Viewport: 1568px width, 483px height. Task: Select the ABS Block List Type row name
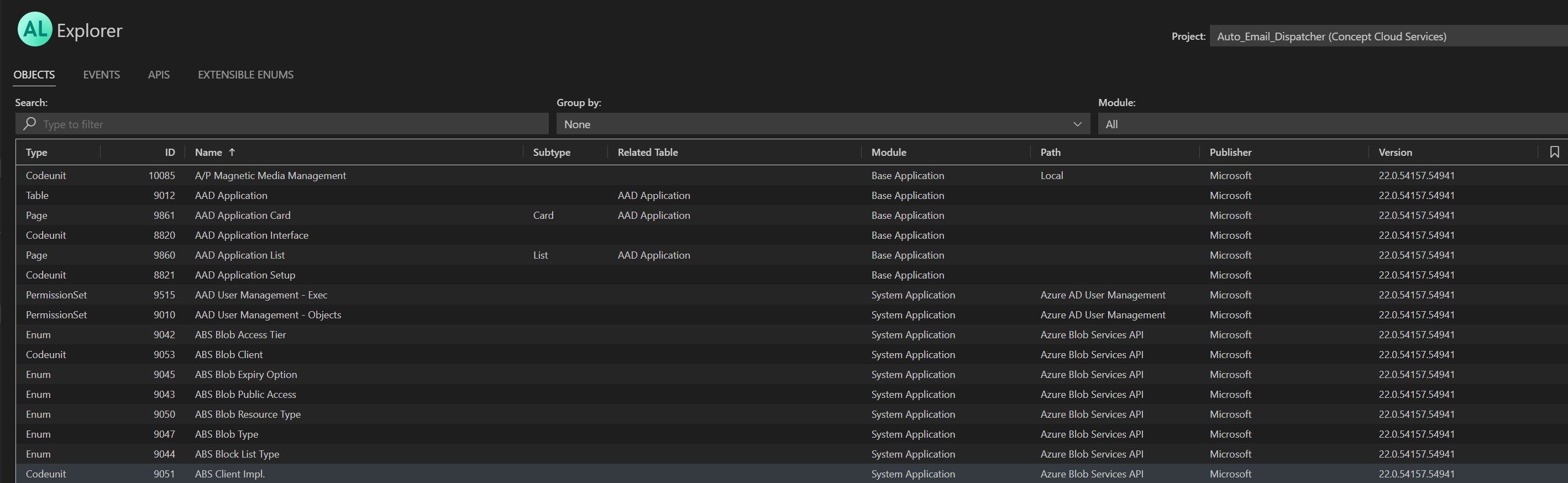pos(237,454)
